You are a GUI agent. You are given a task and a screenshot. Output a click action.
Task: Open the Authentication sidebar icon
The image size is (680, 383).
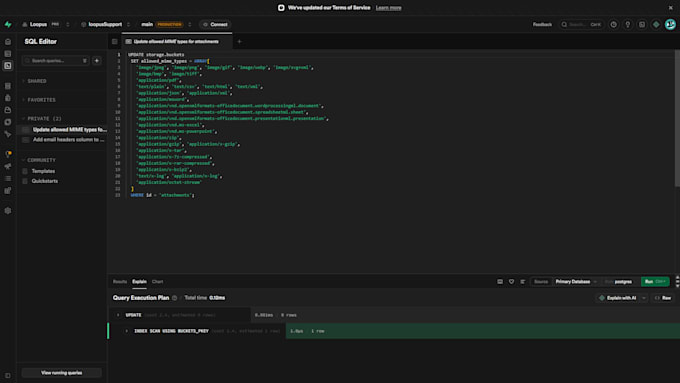point(8,98)
